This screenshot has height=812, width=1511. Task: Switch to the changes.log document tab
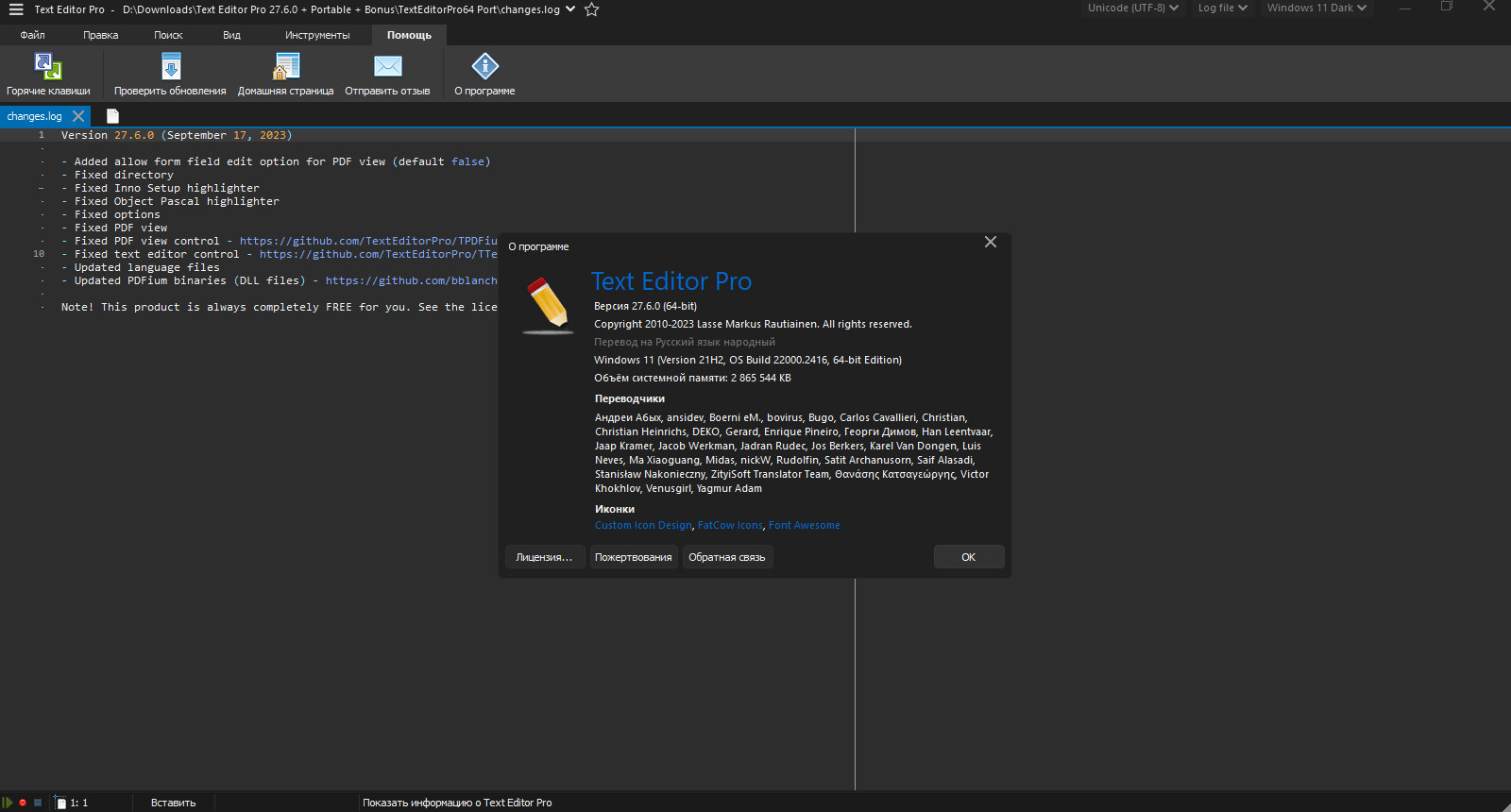click(x=34, y=116)
